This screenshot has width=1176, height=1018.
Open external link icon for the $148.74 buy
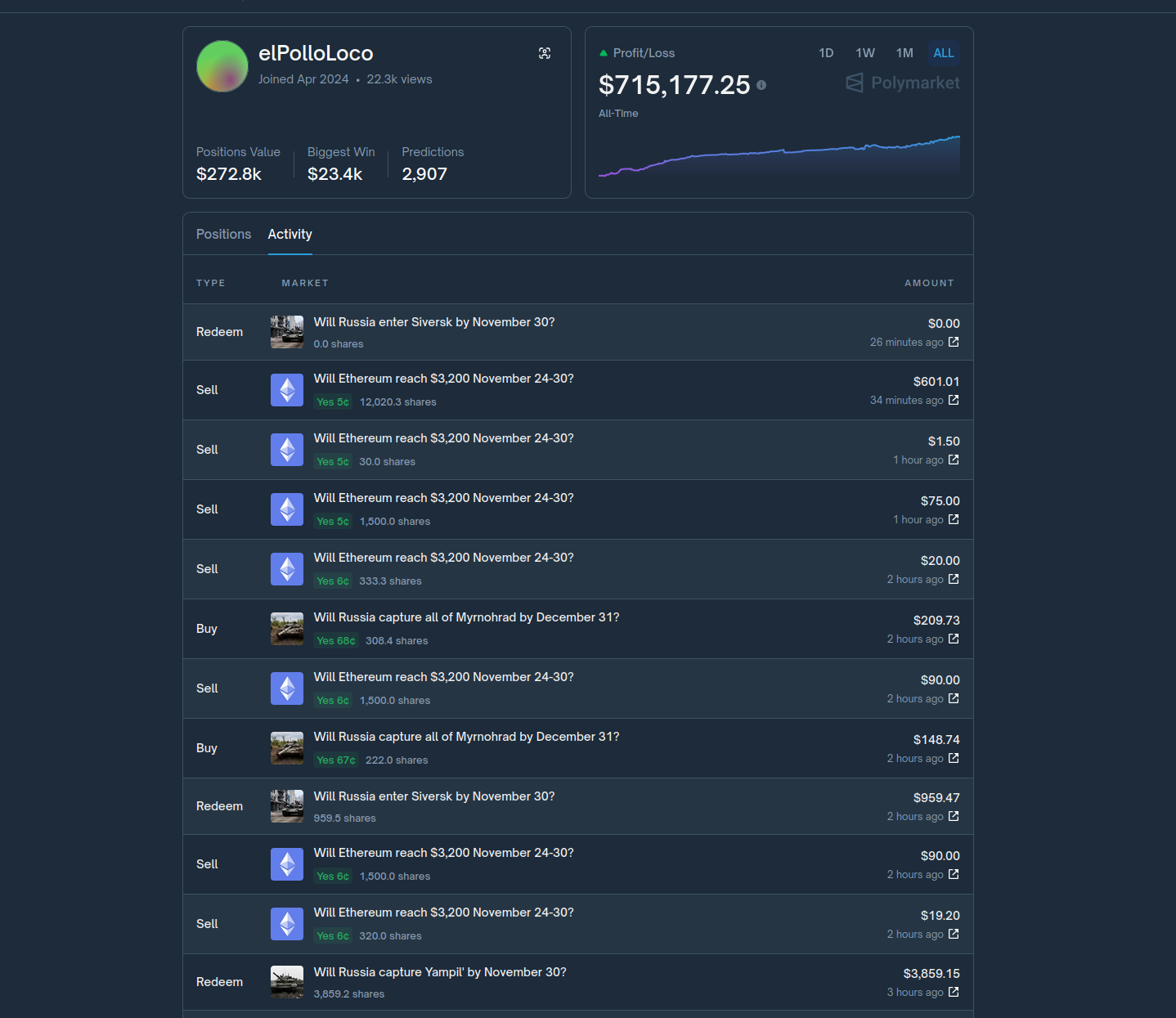pyautogui.click(x=954, y=758)
